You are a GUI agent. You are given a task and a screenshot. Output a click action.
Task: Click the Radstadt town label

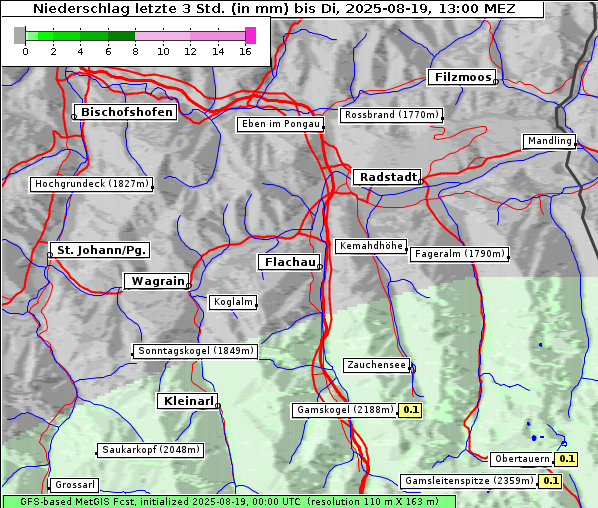[x=388, y=177]
